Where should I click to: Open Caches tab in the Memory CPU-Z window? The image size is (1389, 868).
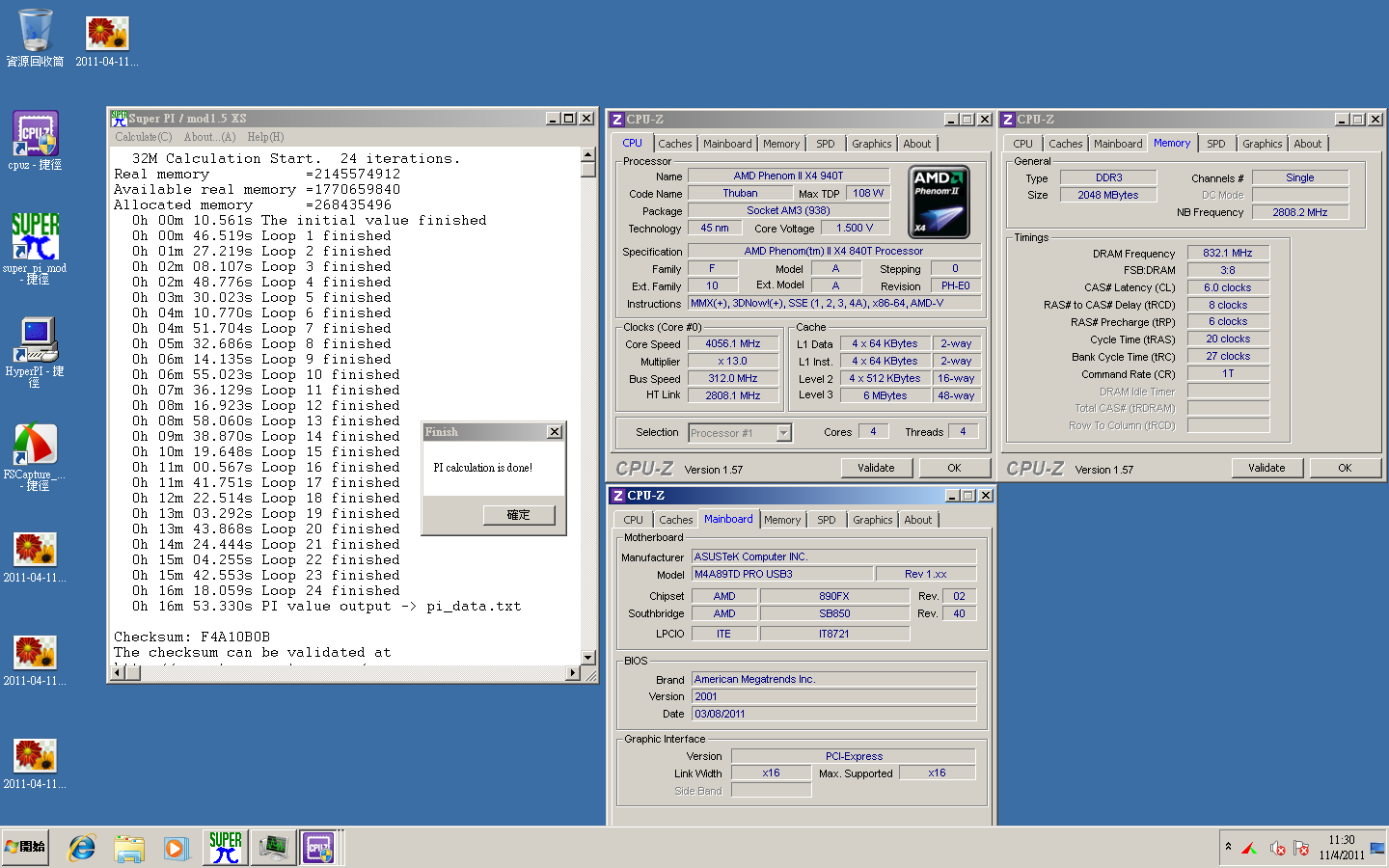coord(1066,144)
